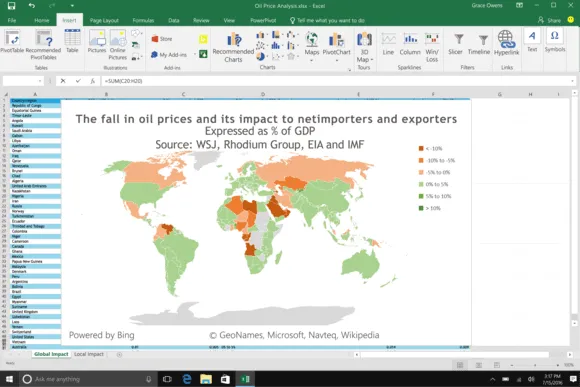
Task: Click the zoom slider in status bar
Action: 535,365
